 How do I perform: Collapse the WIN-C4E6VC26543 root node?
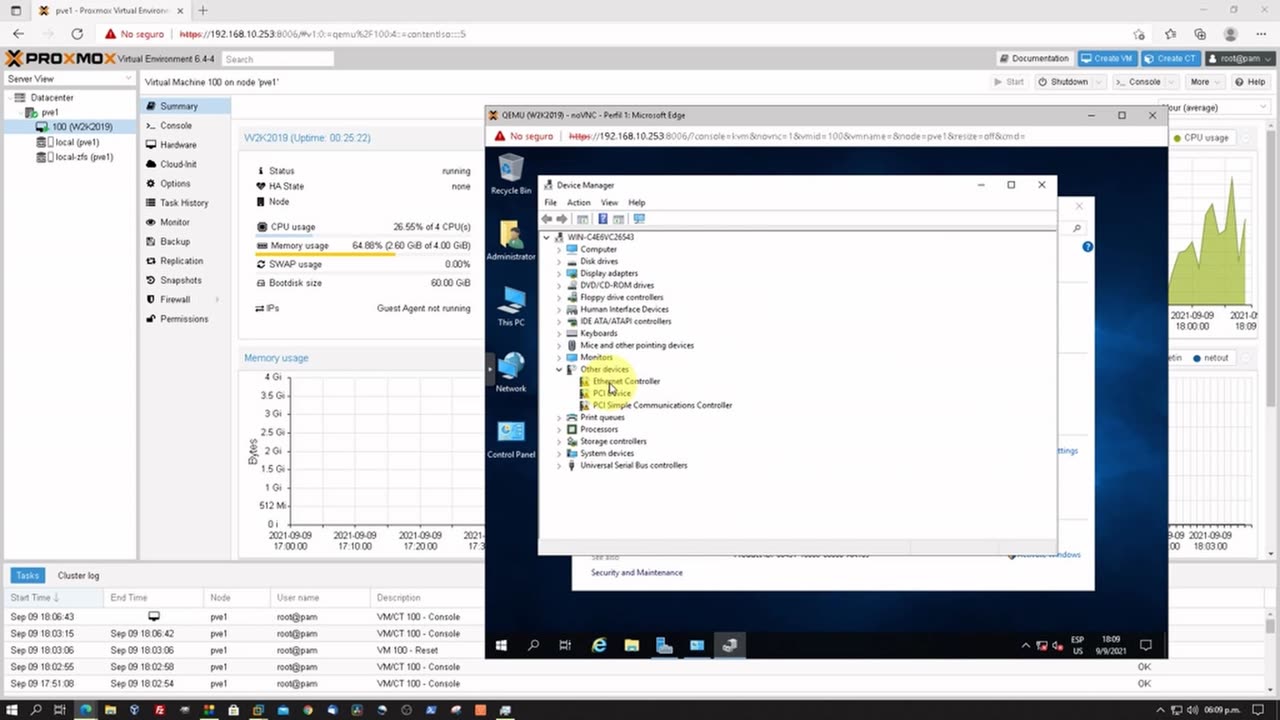tap(547, 237)
